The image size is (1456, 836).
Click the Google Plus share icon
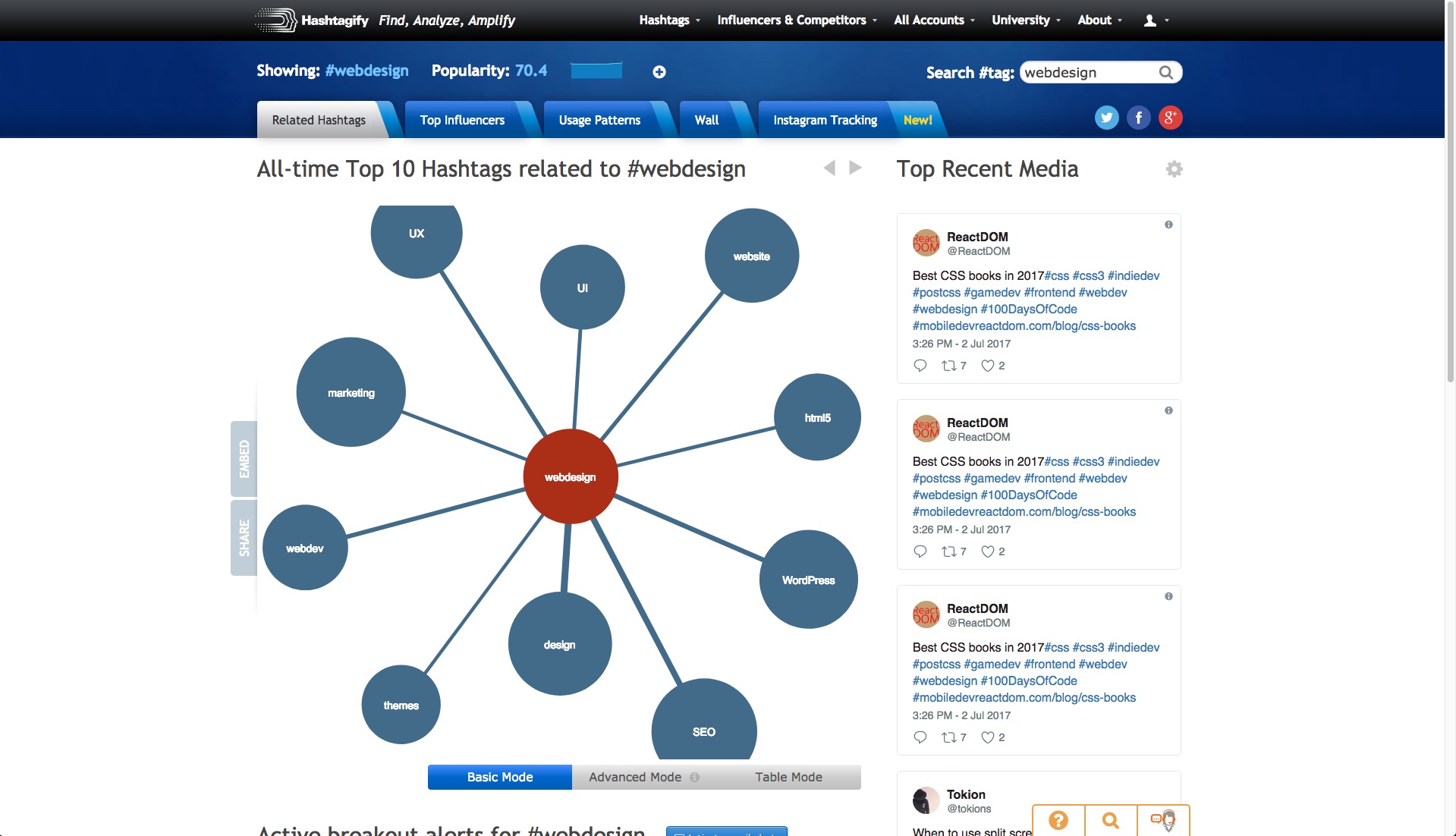point(1170,118)
